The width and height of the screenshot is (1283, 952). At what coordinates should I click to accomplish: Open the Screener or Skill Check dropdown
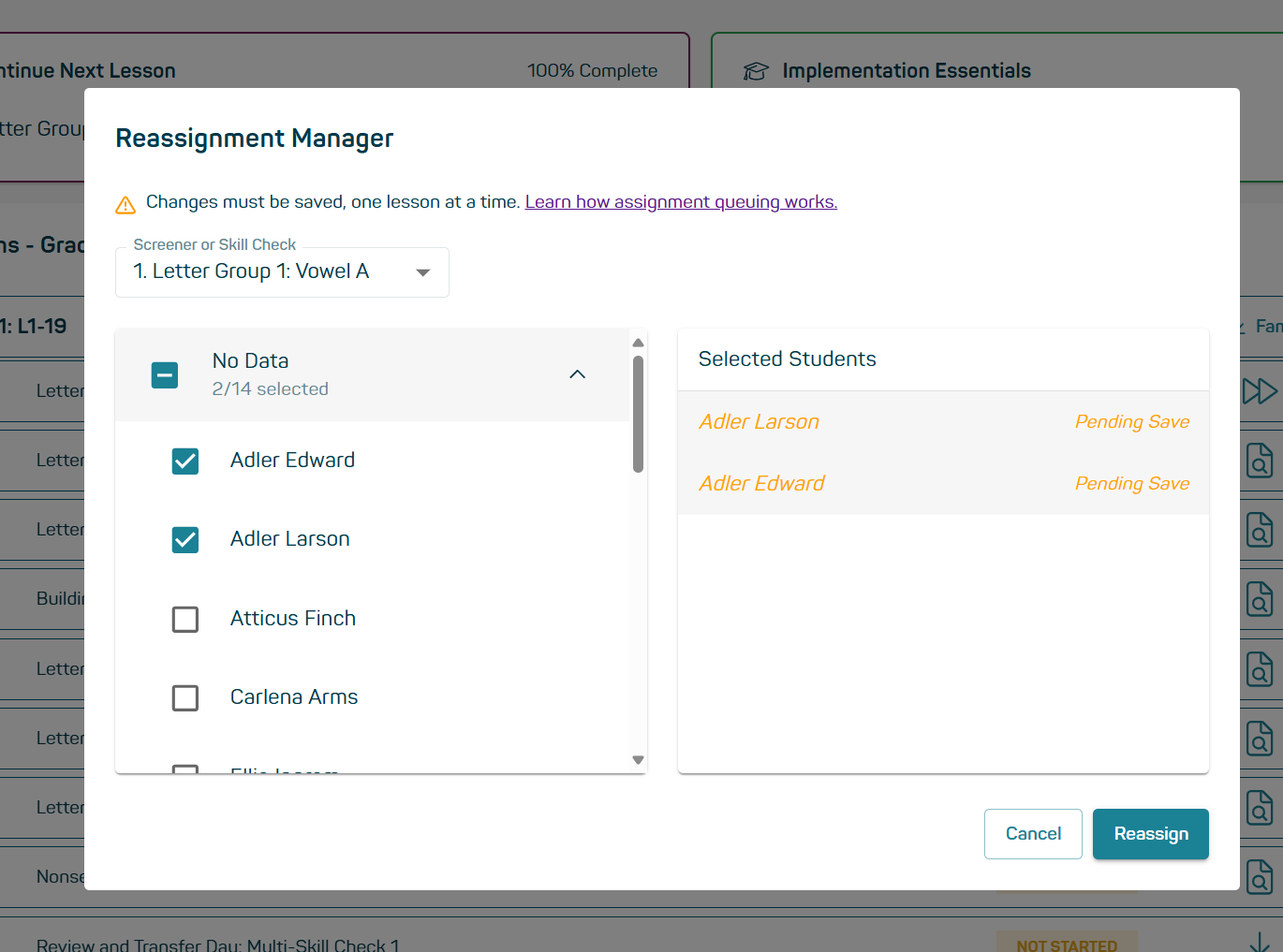pos(282,272)
